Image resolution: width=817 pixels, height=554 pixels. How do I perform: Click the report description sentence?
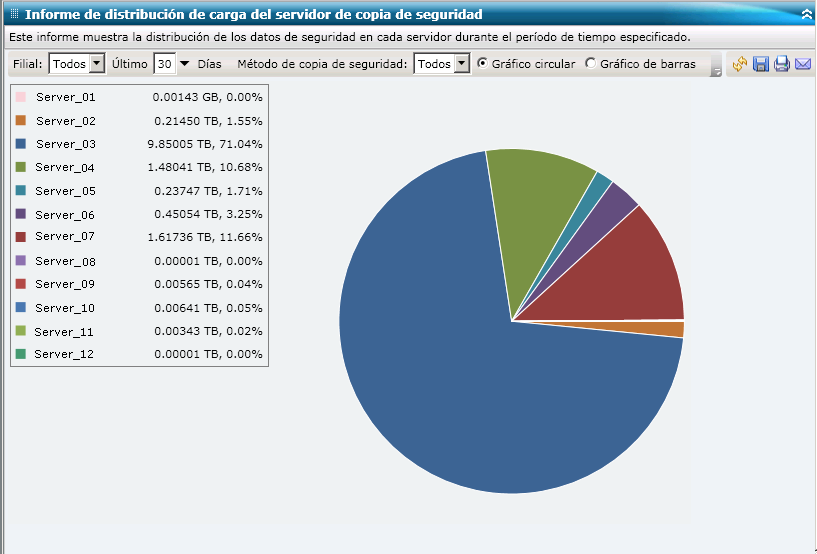click(350, 38)
